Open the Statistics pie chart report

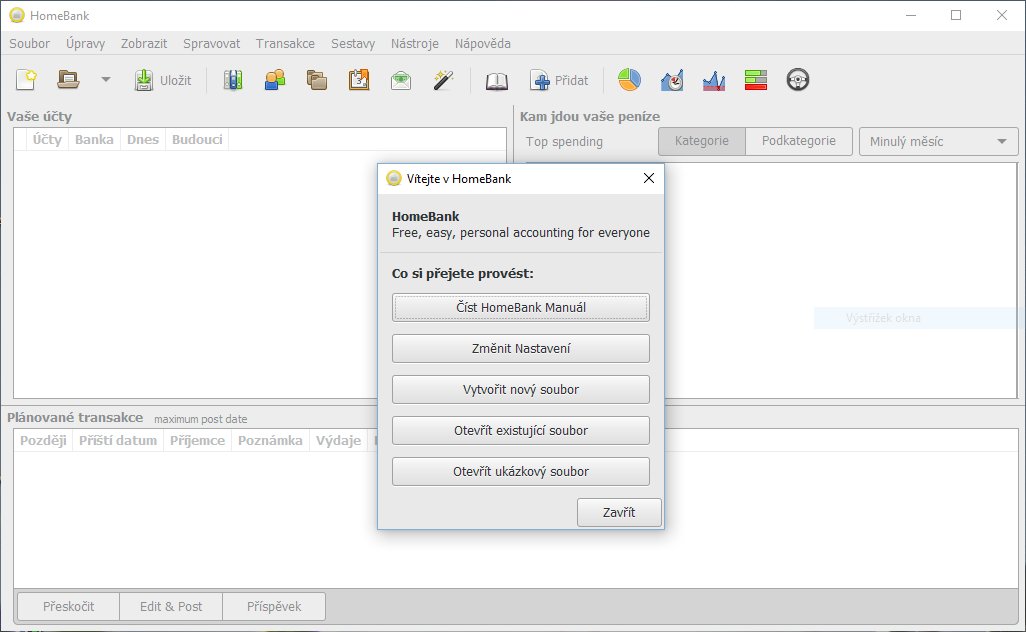click(629, 80)
